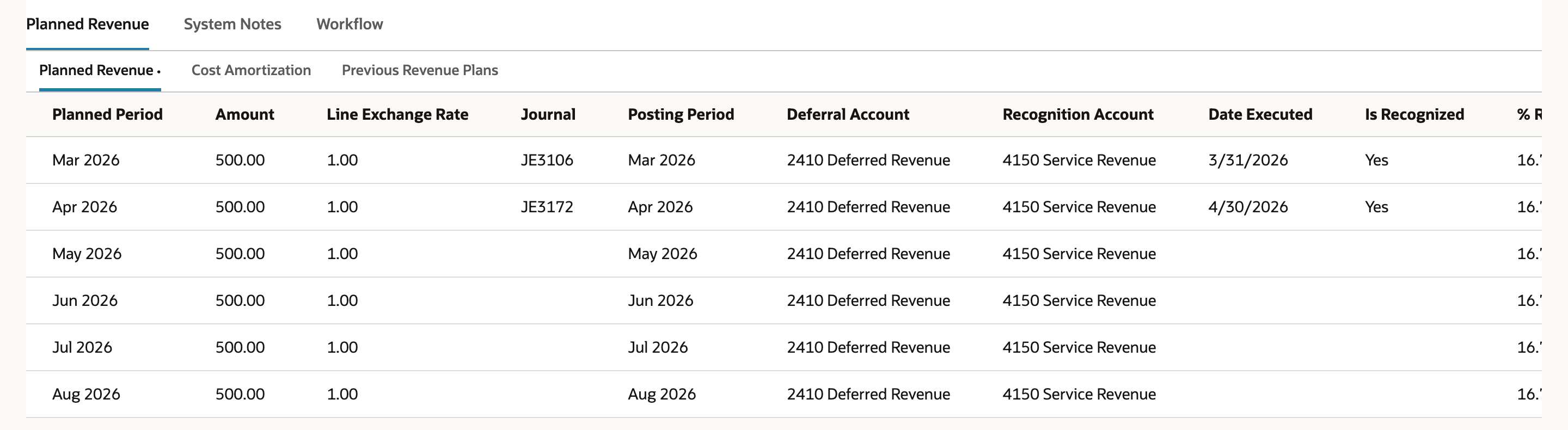Click the Posting Period column header
The image size is (1568, 430).
tap(681, 114)
